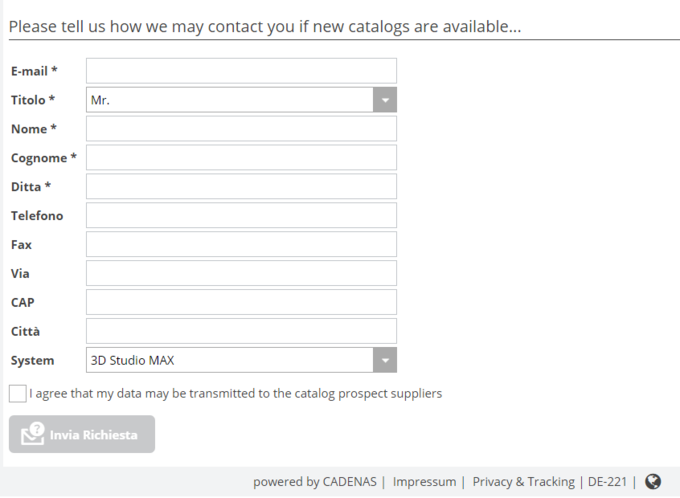The width and height of the screenshot is (680, 498).
Task: Open the Titolo dropdown arrow
Action: [x=385, y=100]
